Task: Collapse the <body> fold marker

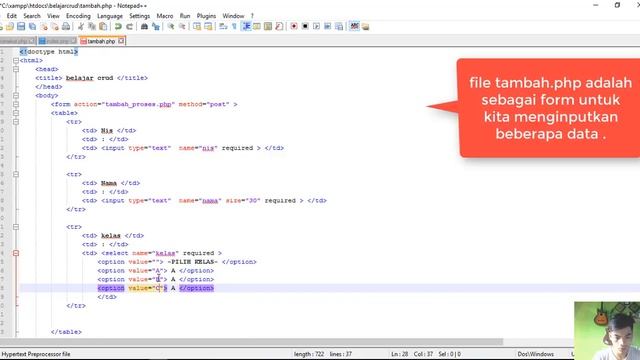Action: tap(16, 96)
